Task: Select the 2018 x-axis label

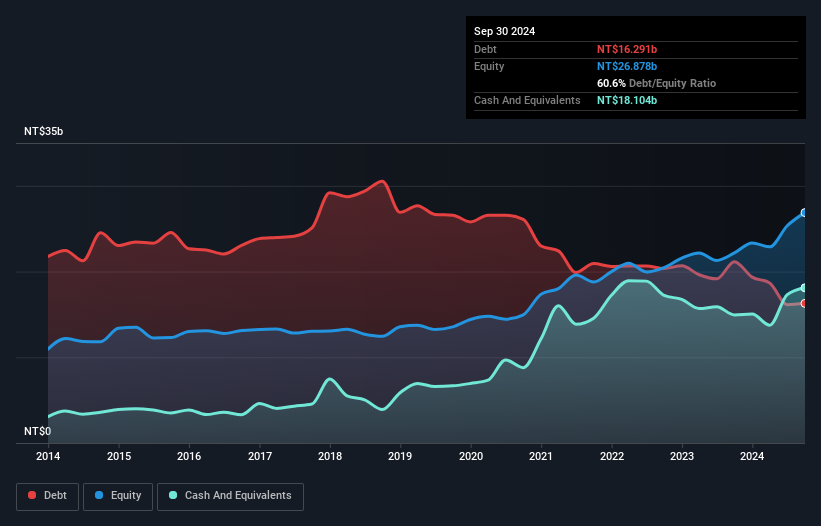Action: coord(330,456)
